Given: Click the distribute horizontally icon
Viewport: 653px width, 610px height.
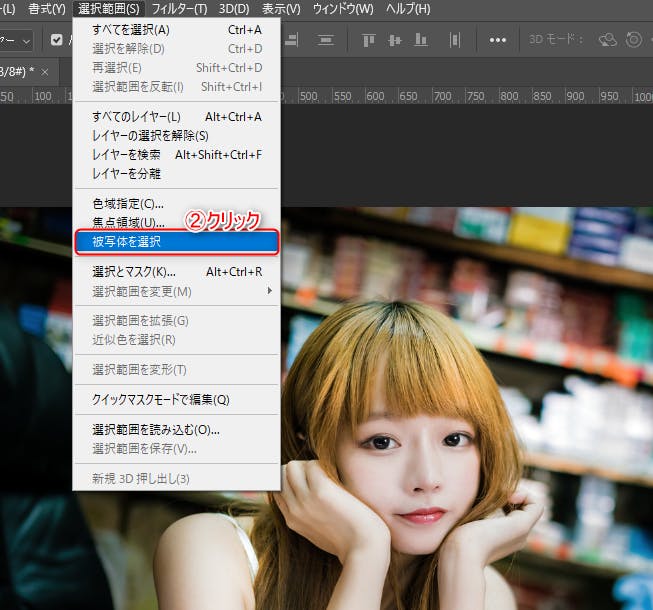Looking at the screenshot, I should click(x=456, y=40).
